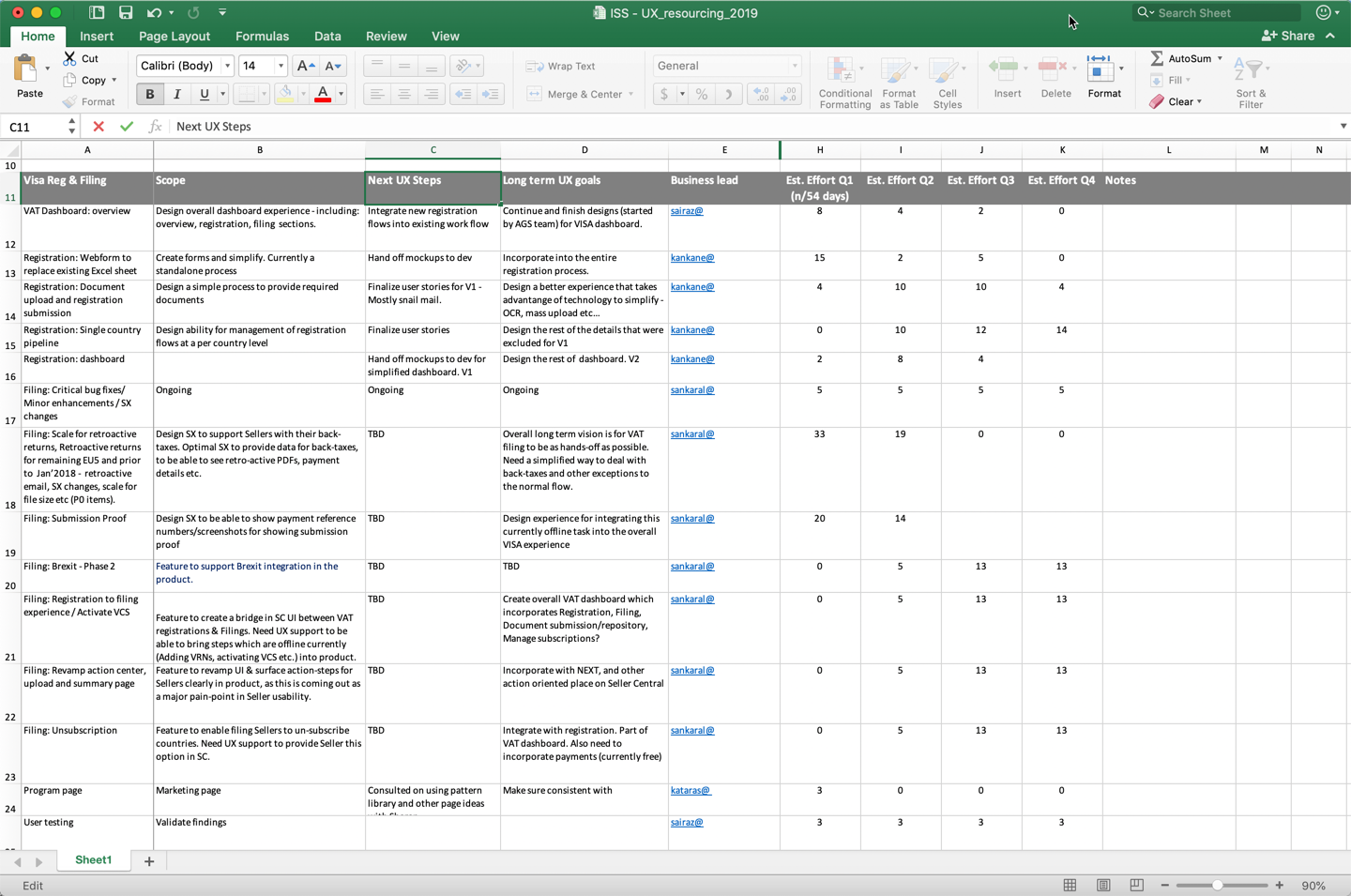The image size is (1351, 896).
Task: Click the Paste clipboard icon
Action: (x=25, y=68)
